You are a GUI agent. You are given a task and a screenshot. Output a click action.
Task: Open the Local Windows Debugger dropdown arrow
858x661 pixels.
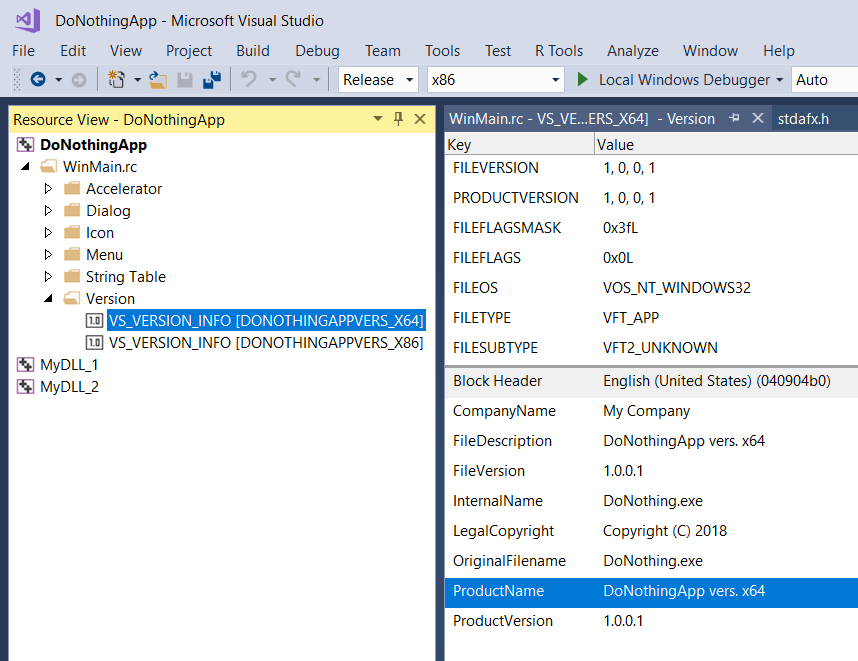tap(779, 80)
